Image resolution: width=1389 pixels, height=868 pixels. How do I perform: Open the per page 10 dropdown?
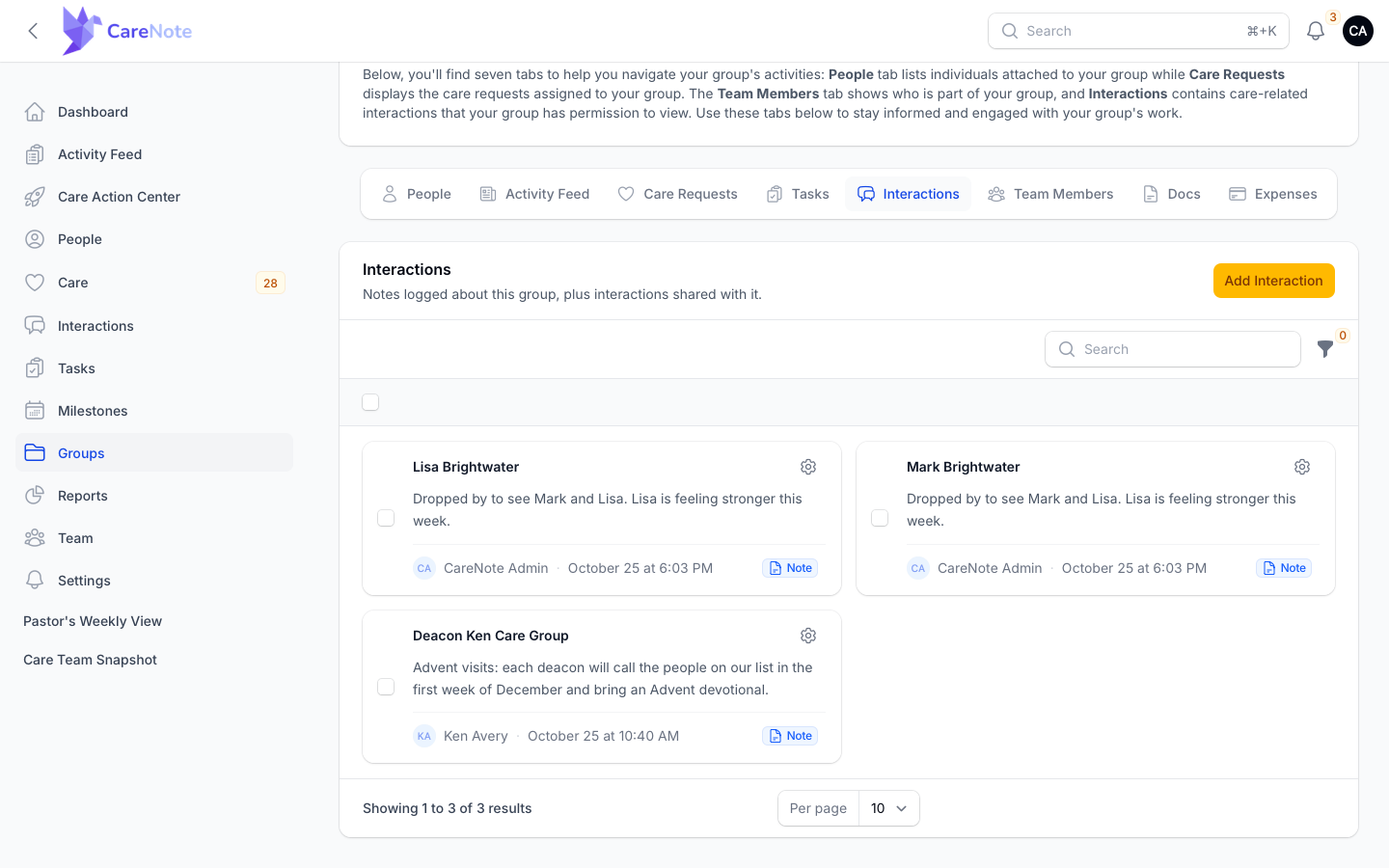888,808
